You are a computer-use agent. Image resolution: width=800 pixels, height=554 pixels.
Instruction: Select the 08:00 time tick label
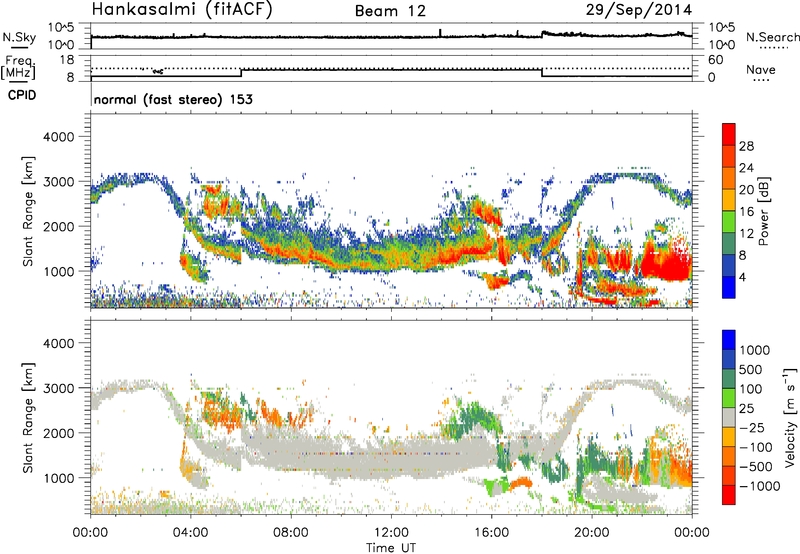(x=291, y=533)
